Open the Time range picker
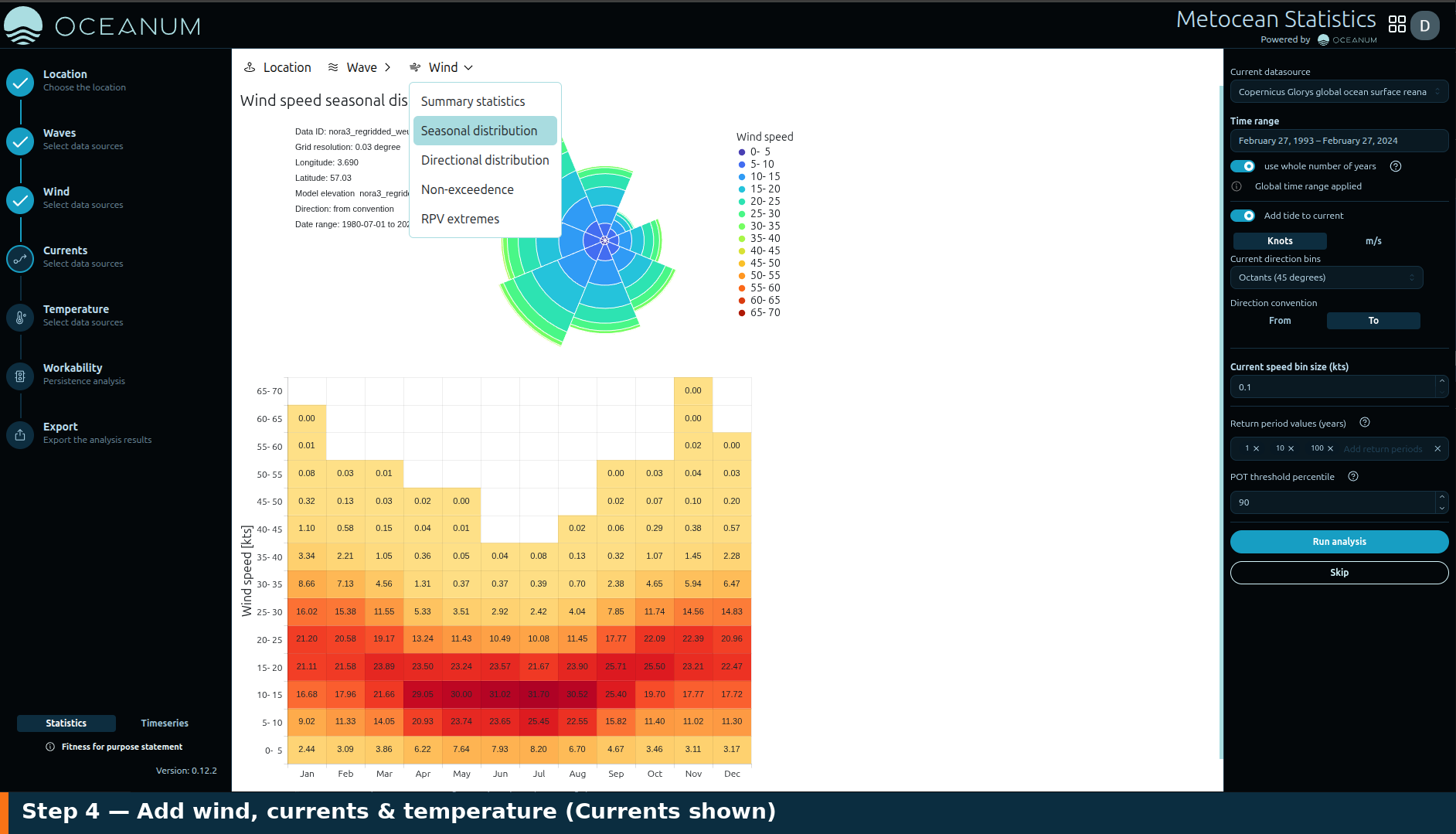This screenshot has height=834, width=1456. pos(1339,141)
